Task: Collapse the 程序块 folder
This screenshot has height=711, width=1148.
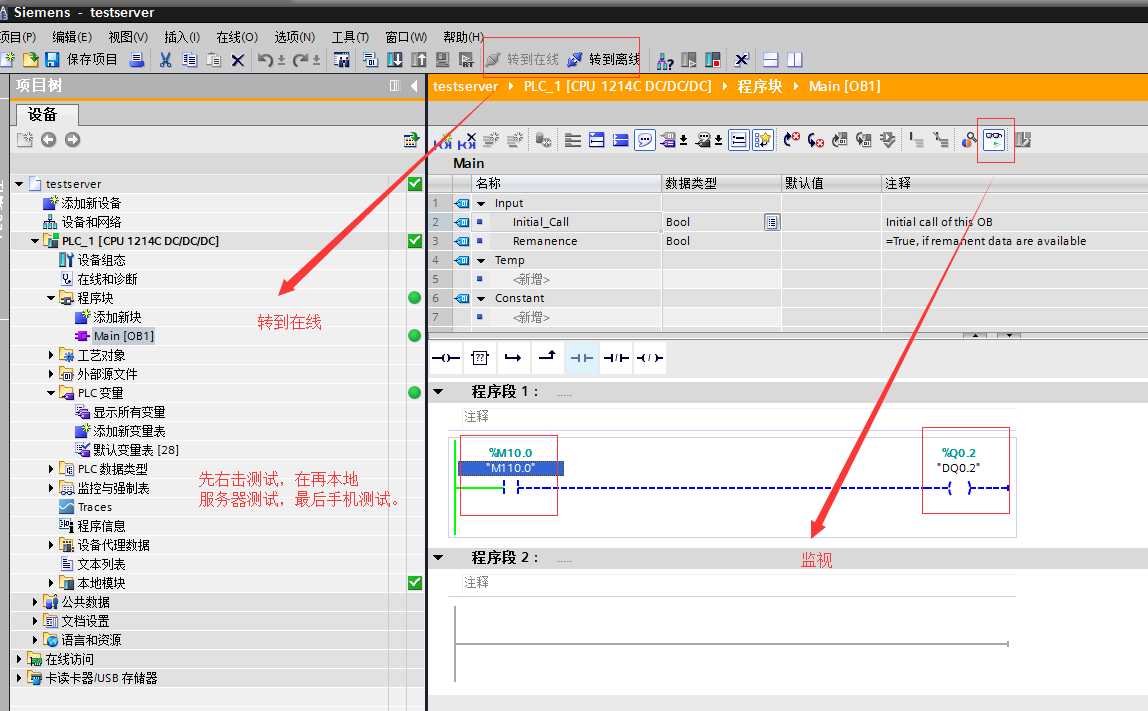Action: pyautogui.click(x=51, y=298)
